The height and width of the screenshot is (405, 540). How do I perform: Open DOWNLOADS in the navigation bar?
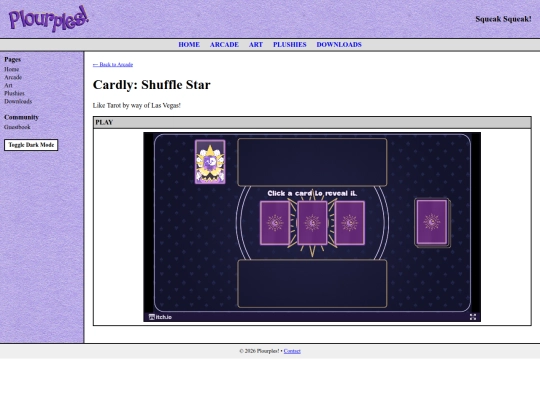[339, 44]
